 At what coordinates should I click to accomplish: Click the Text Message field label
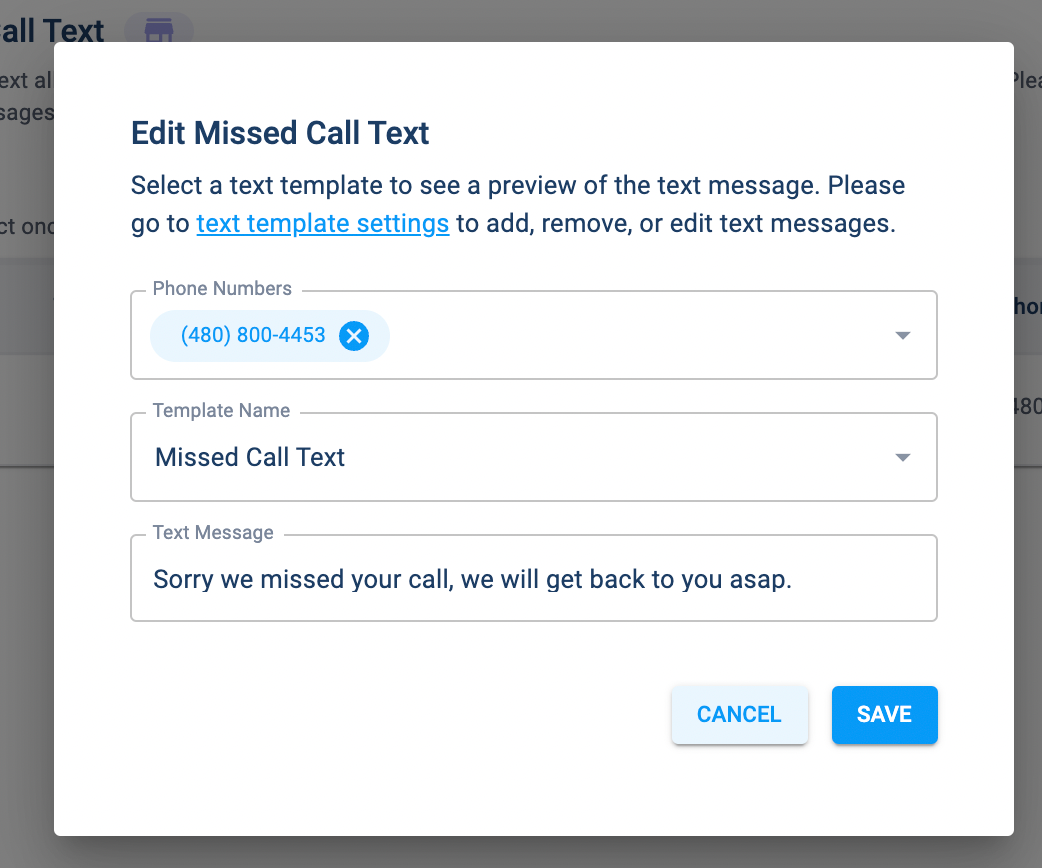(213, 533)
